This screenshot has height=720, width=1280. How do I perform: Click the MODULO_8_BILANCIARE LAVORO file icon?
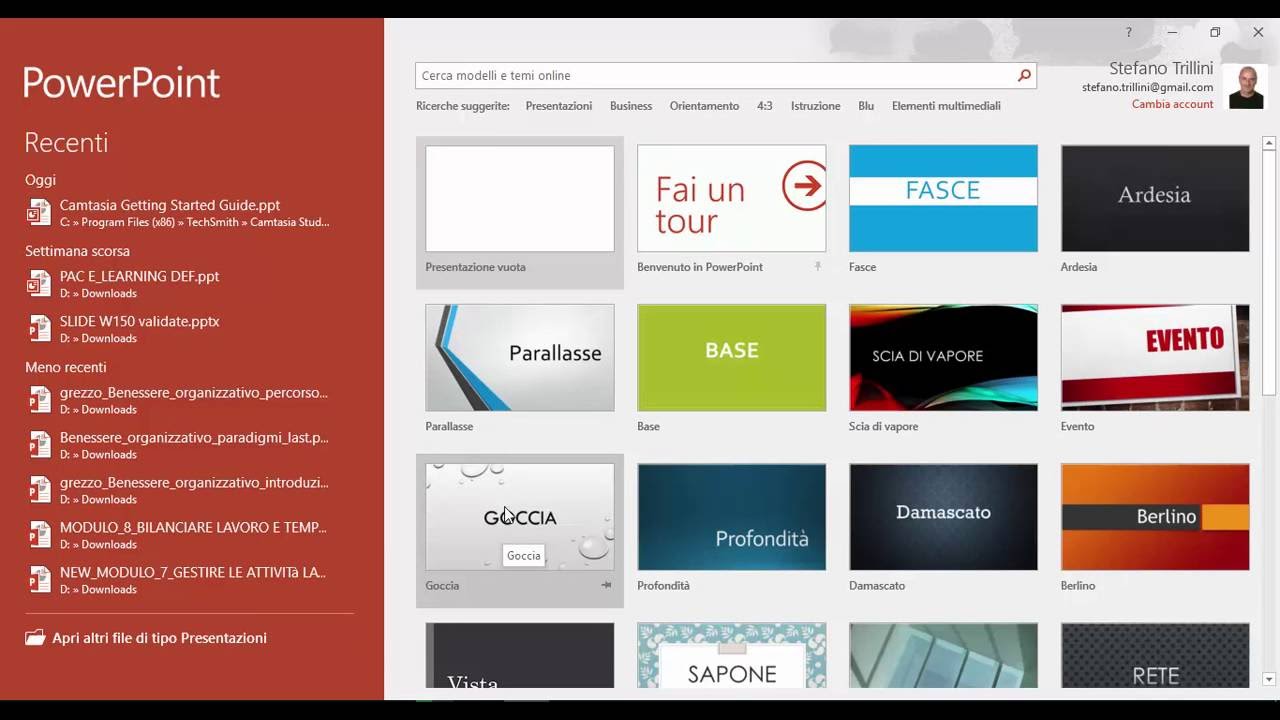pyautogui.click(x=38, y=534)
